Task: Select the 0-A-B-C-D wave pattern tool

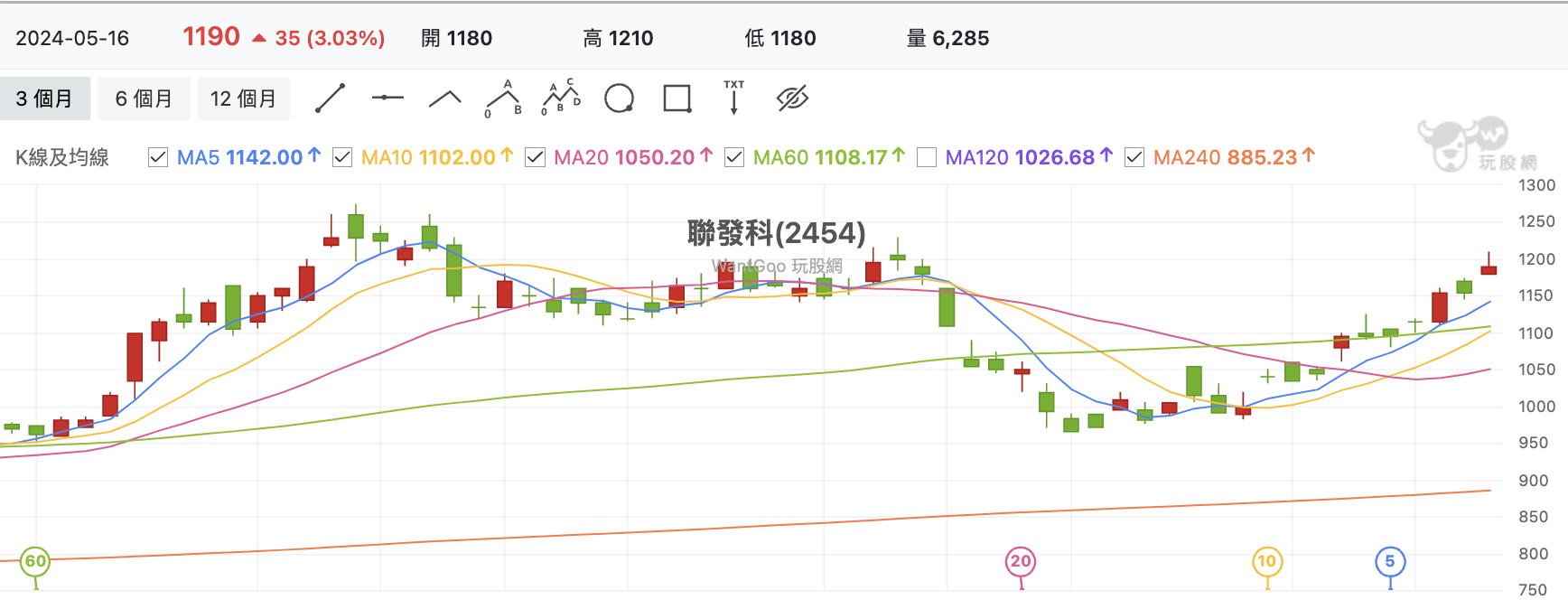Action: coord(561,98)
